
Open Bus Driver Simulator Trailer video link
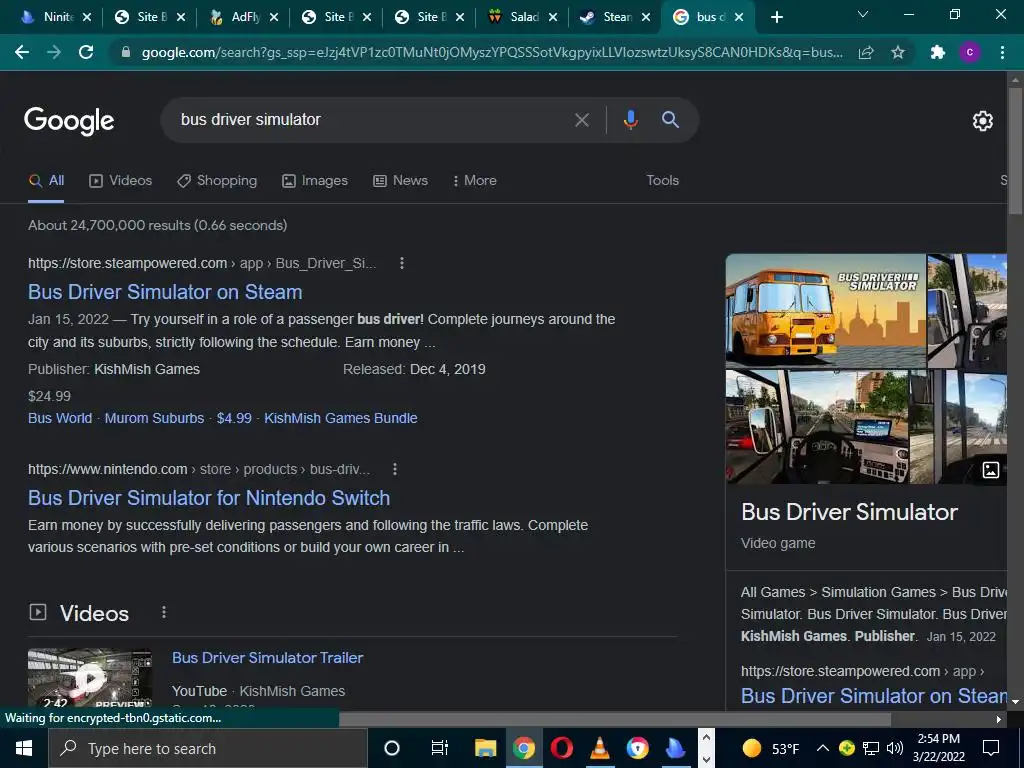pyautogui.click(x=268, y=658)
